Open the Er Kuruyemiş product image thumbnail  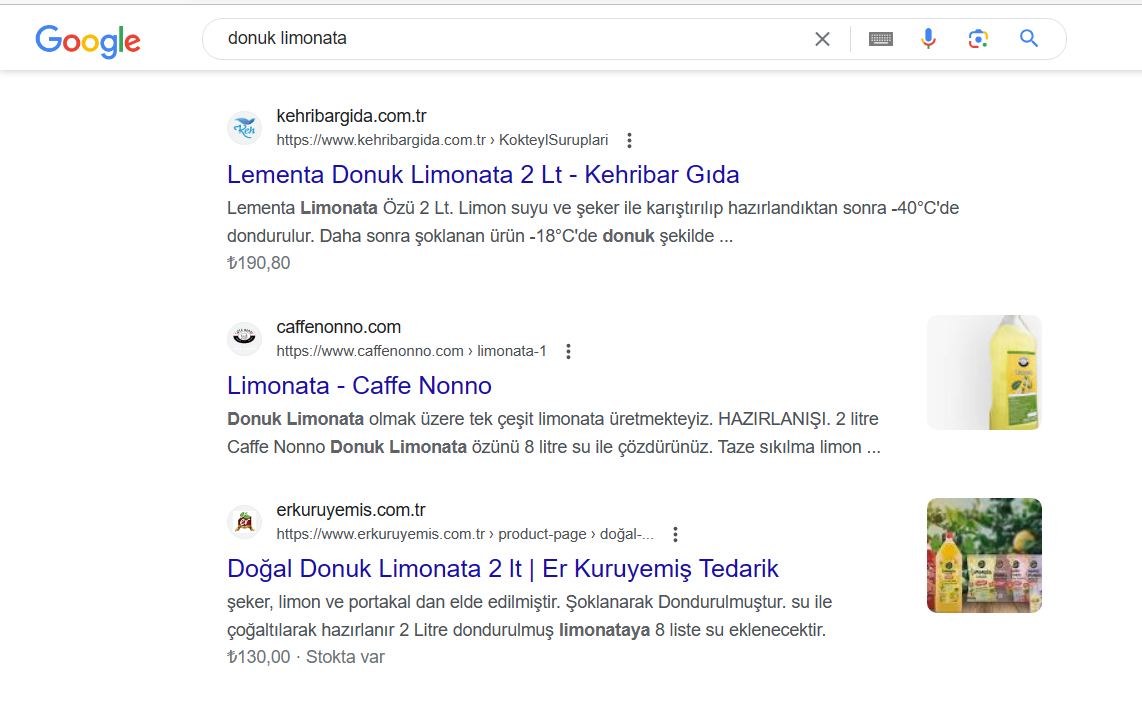click(x=984, y=555)
